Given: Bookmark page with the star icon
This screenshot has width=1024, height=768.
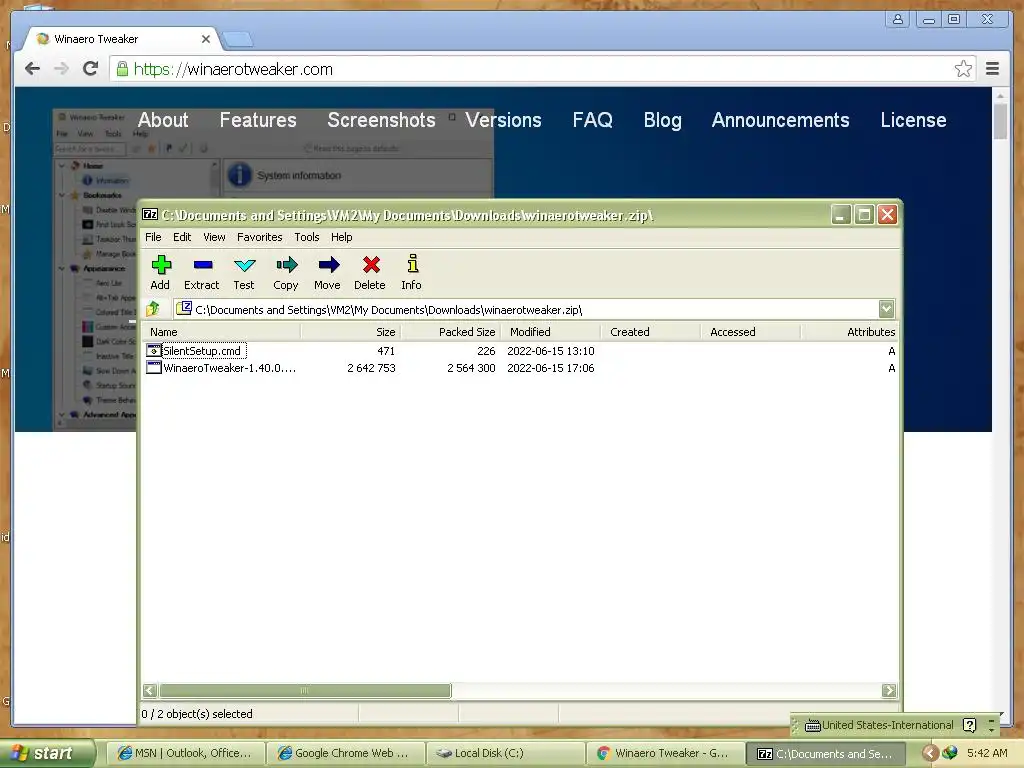Looking at the screenshot, I should tap(963, 69).
